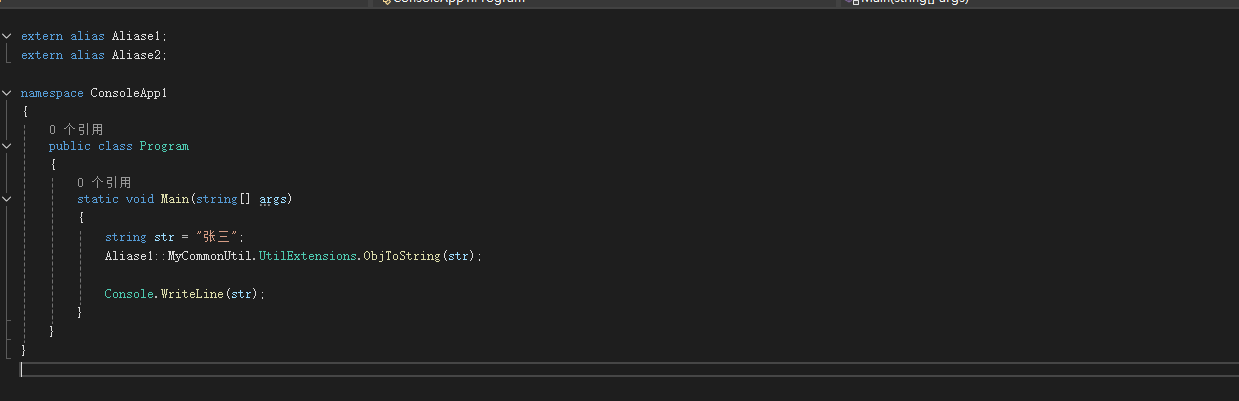Collapse the extern alias block
This screenshot has height=401, width=1239.
7,36
